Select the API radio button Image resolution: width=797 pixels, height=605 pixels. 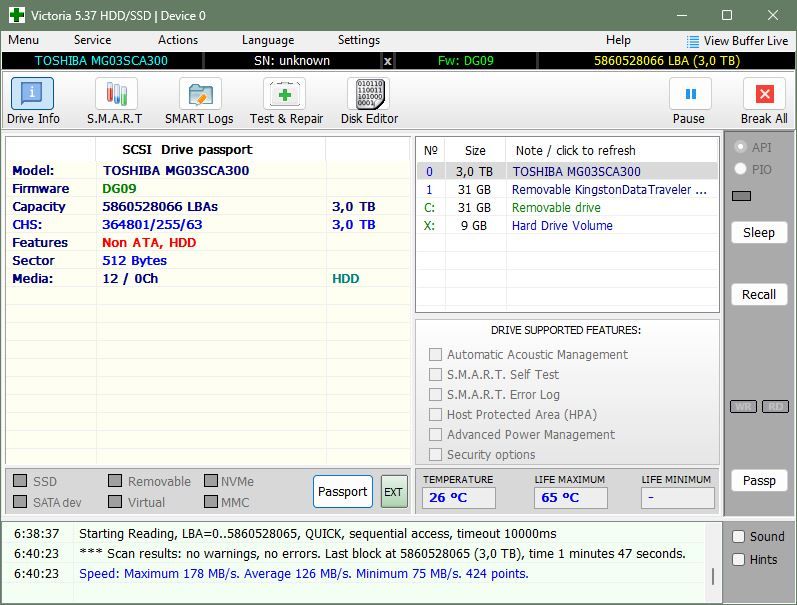pyautogui.click(x=741, y=147)
